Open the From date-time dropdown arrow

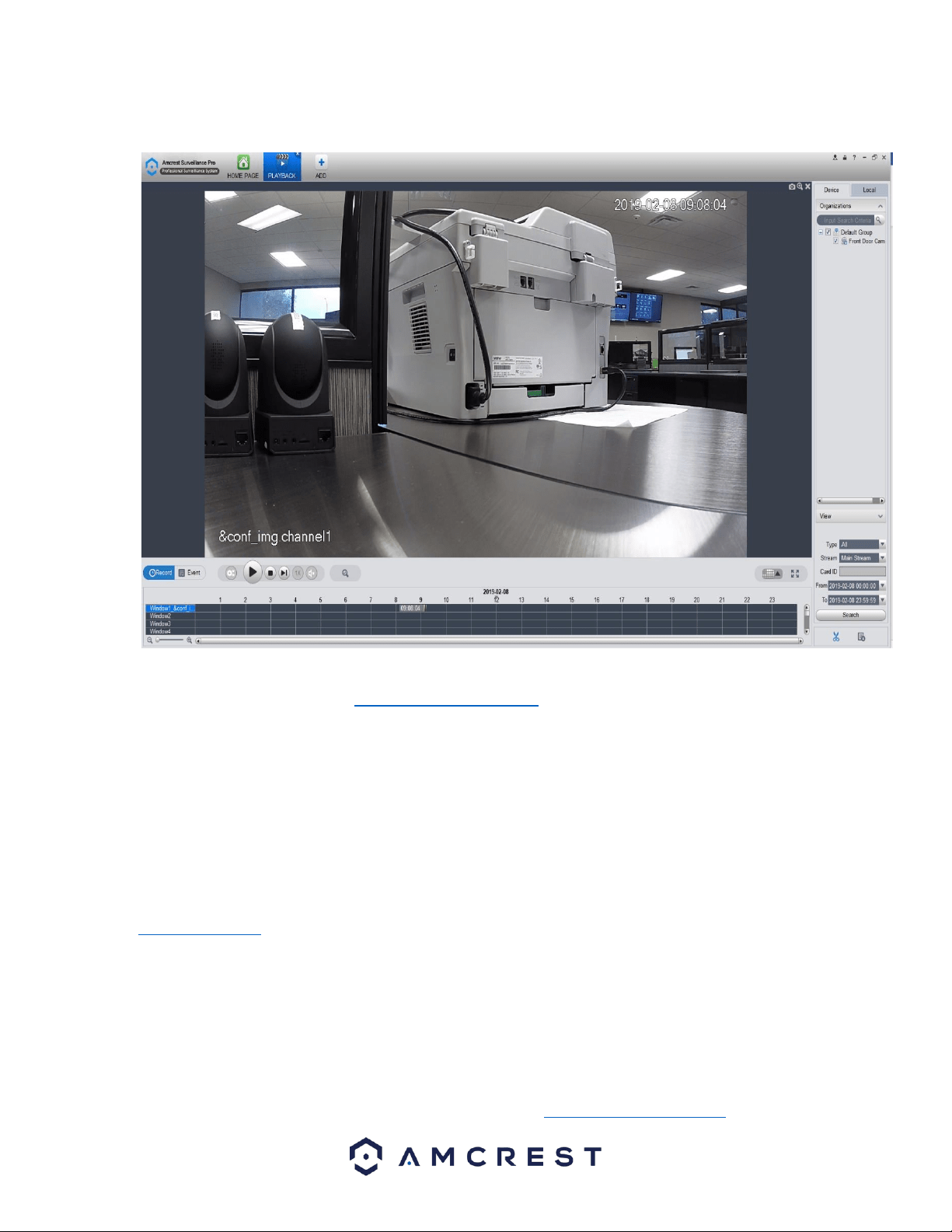point(882,585)
